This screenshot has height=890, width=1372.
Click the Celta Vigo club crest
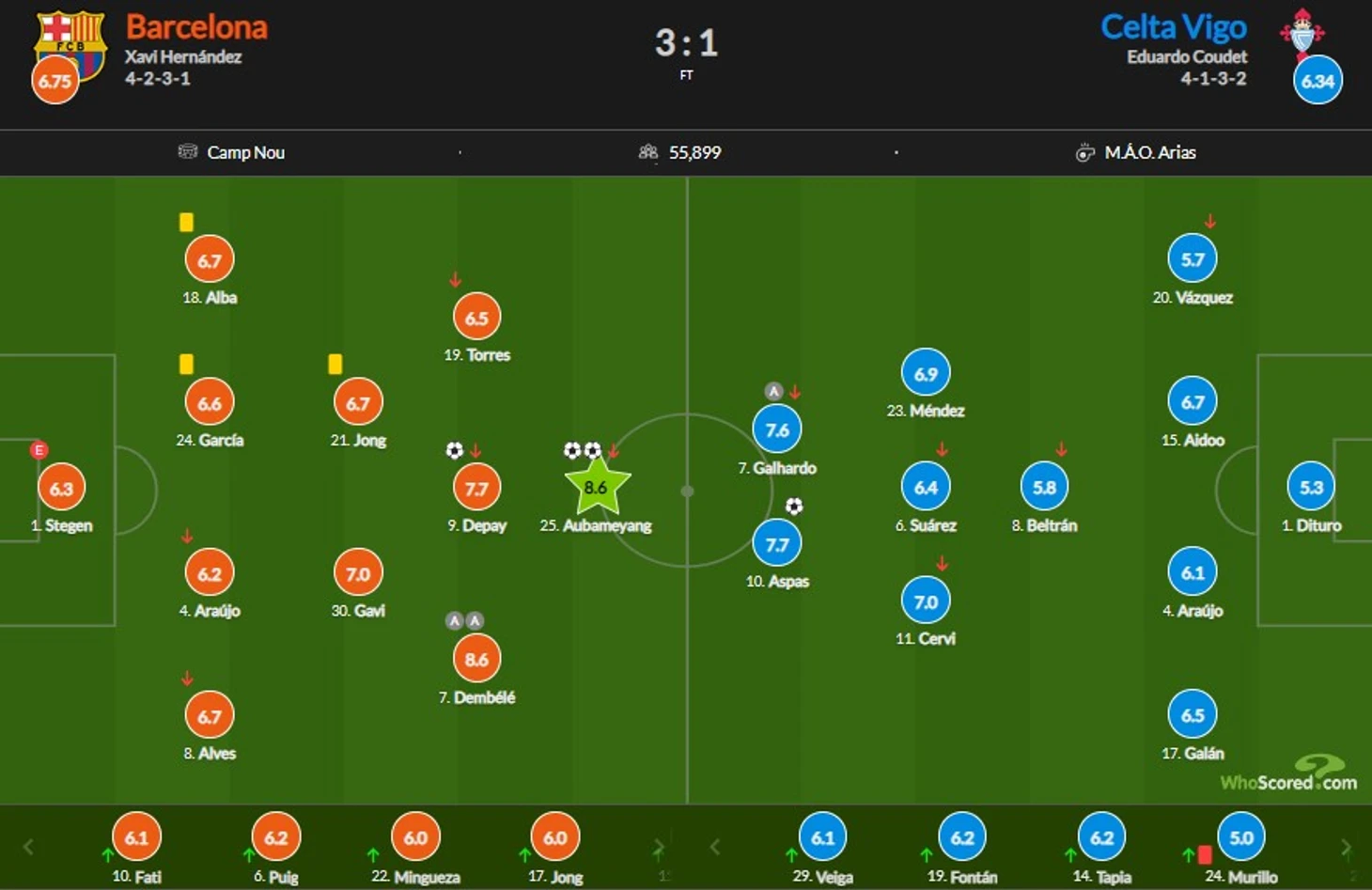(1302, 33)
